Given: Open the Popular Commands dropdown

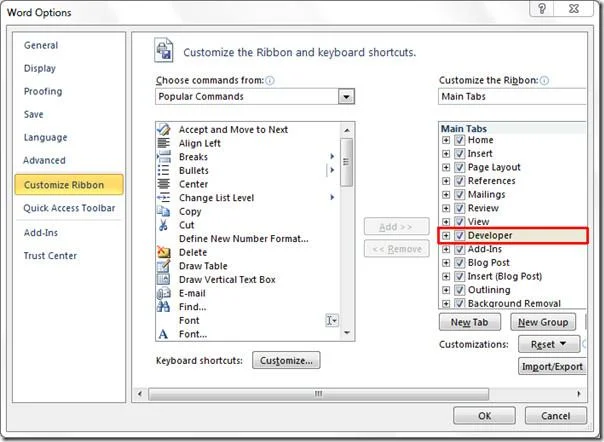Looking at the screenshot, I should (346, 96).
